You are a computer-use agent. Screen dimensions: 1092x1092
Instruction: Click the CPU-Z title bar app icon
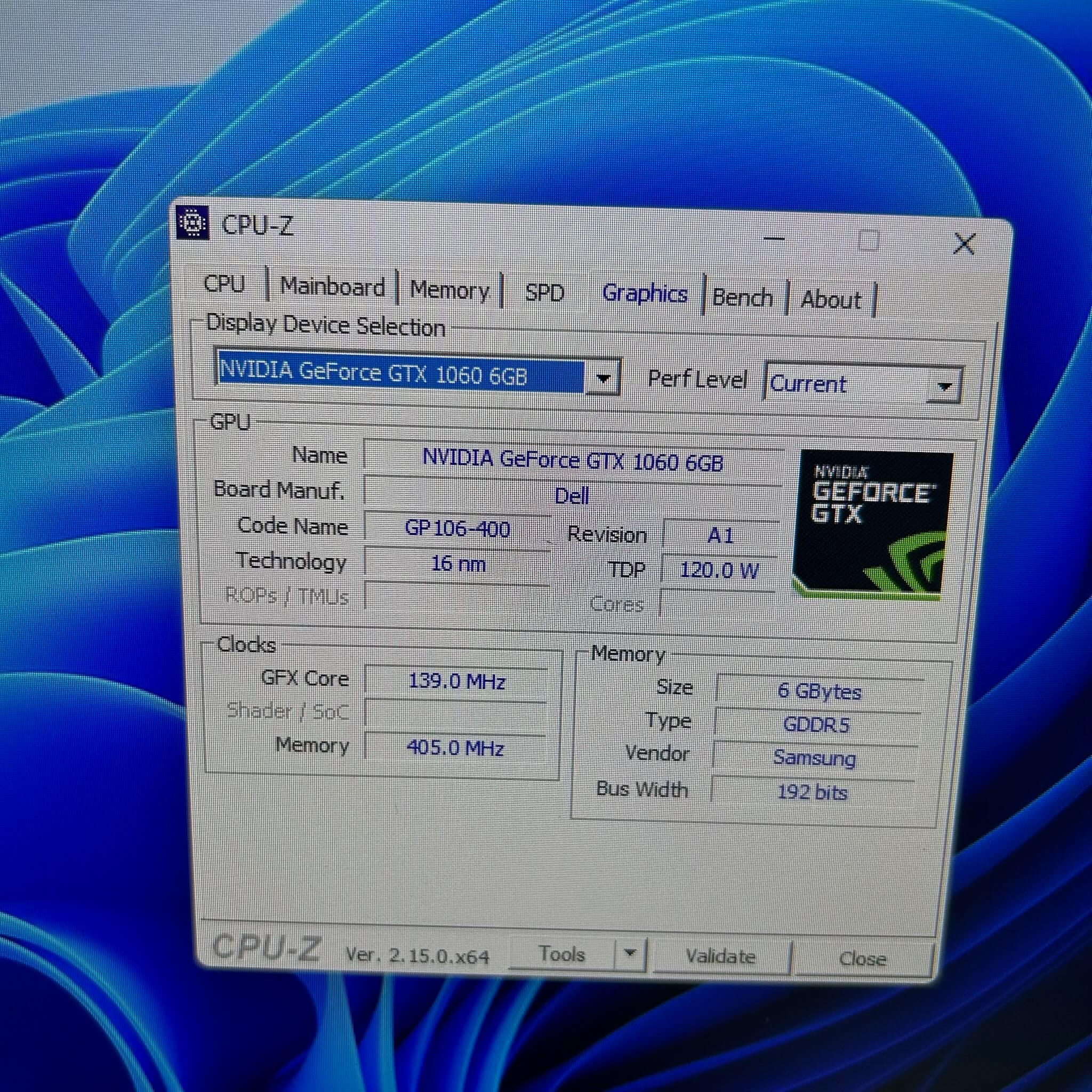click(192, 223)
